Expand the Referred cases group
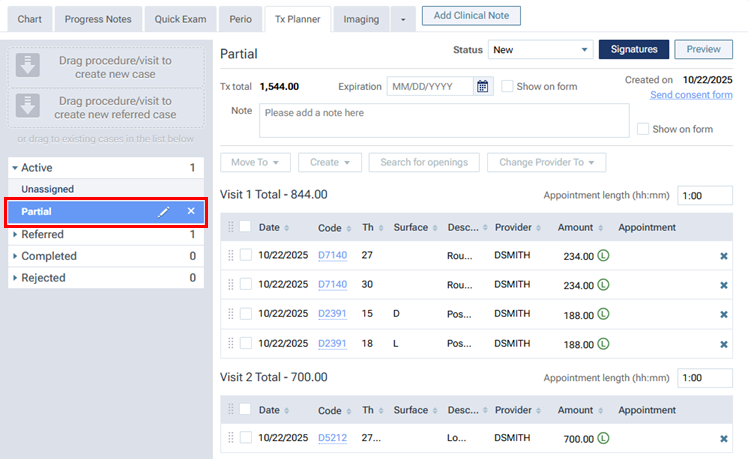Viewport: 748px width, 459px height. (15, 235)
